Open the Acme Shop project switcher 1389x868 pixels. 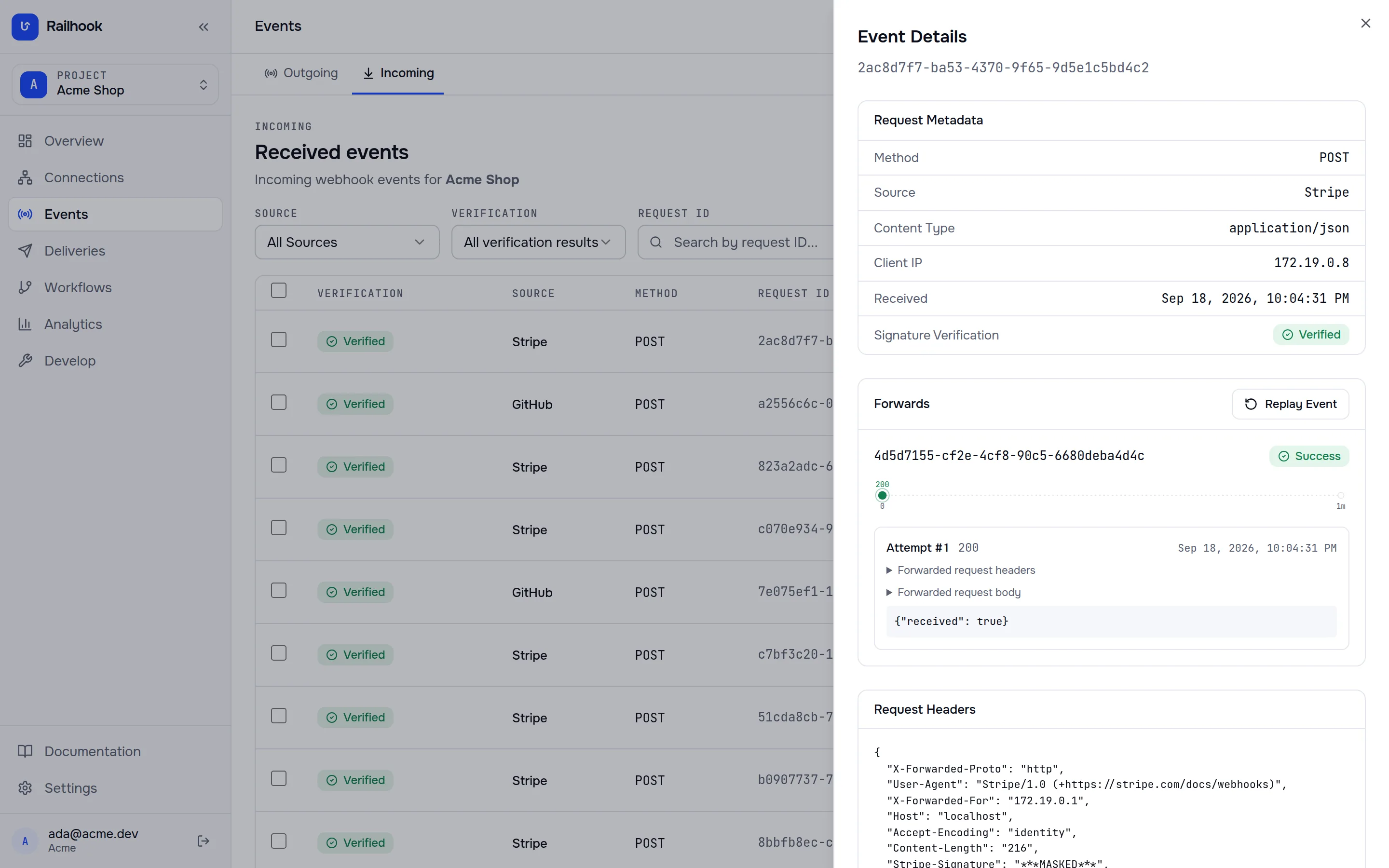click(x=115, y=84)
